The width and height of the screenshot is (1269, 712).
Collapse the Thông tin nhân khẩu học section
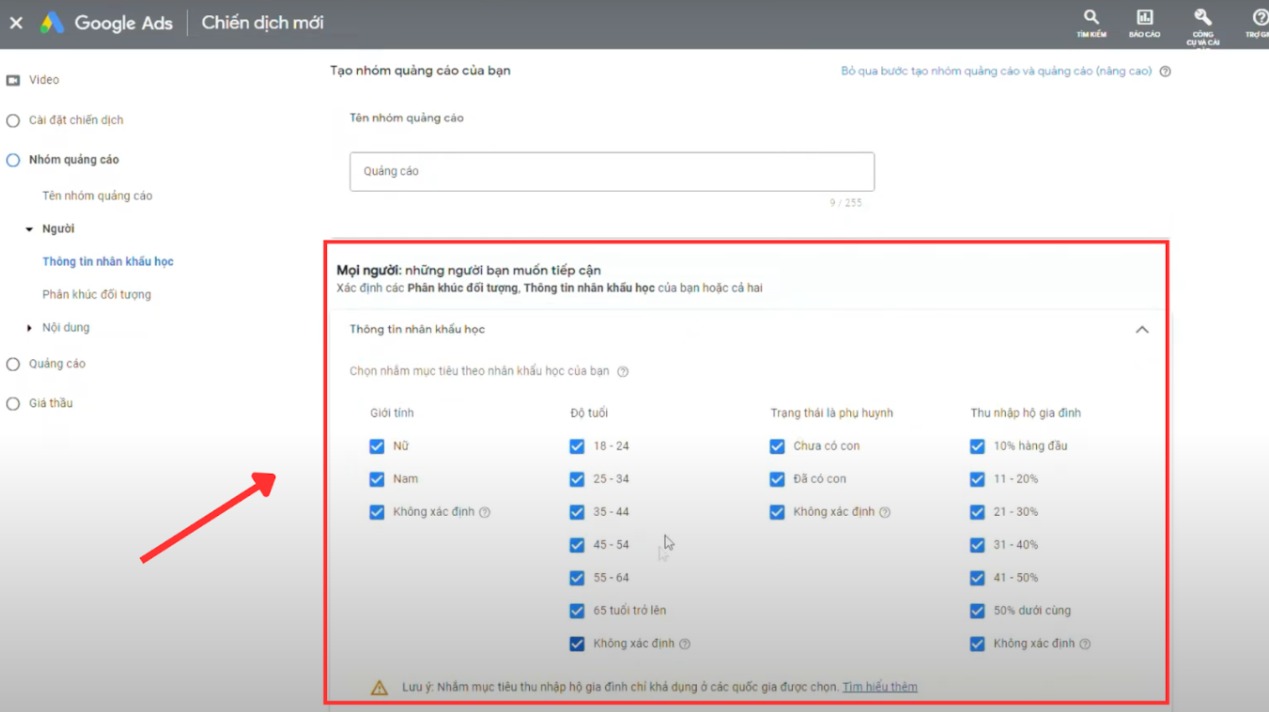coord(1142,329)
